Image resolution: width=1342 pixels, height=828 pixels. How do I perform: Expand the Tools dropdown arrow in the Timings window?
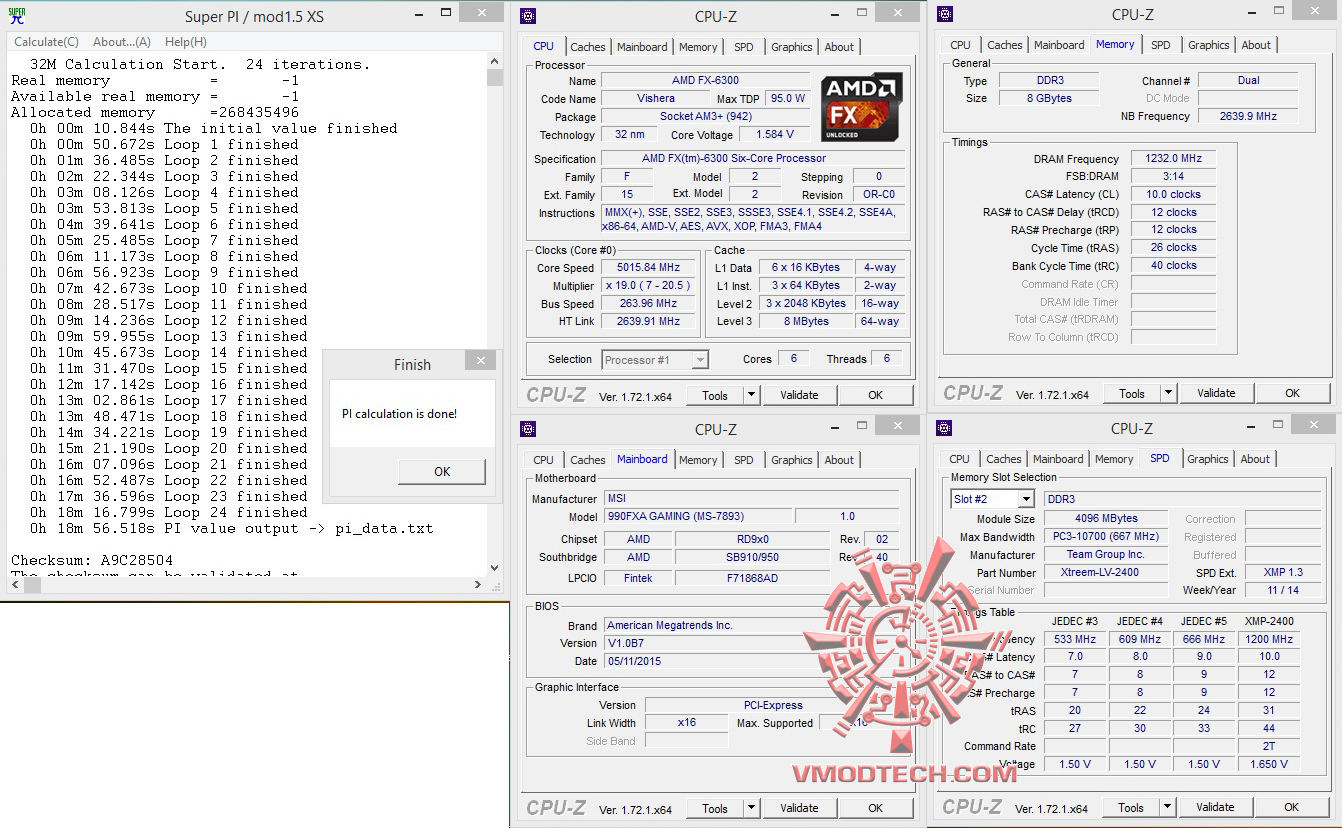click(1169, 393)
